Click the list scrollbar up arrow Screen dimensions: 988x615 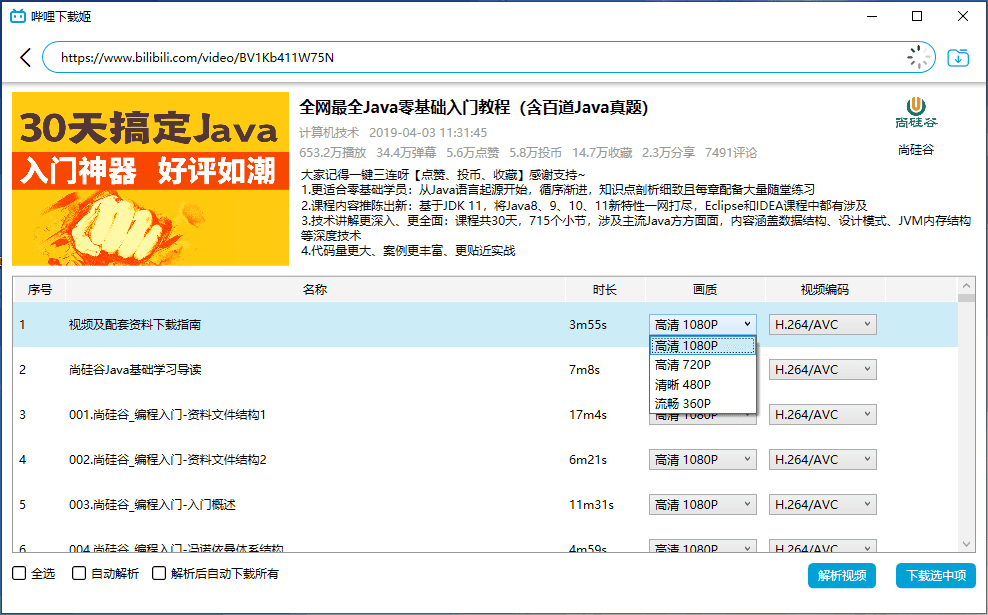tap(967, 285)
